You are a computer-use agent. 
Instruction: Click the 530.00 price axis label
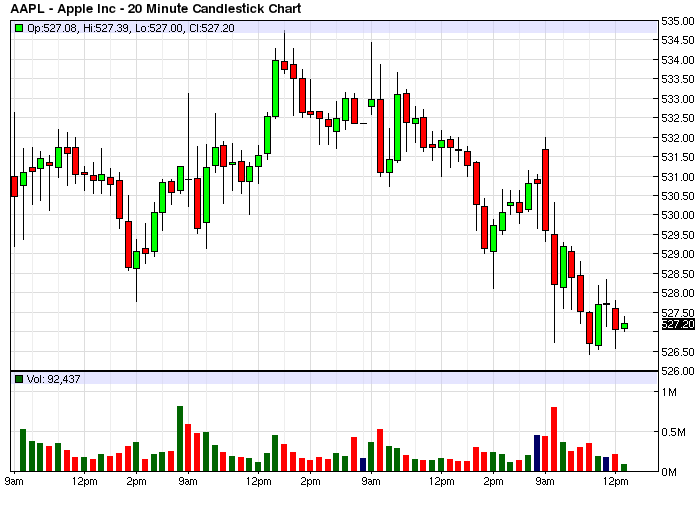[677, 215]
